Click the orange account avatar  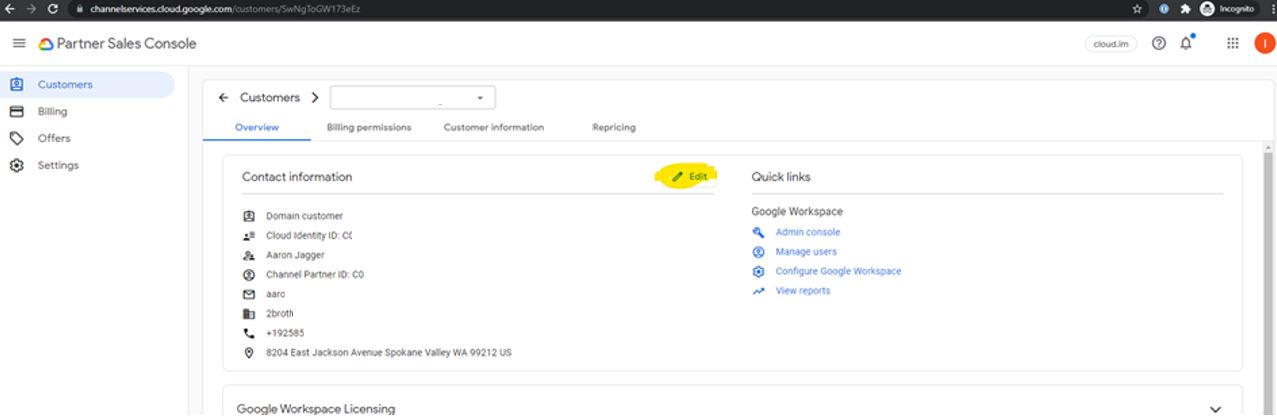1263,44
